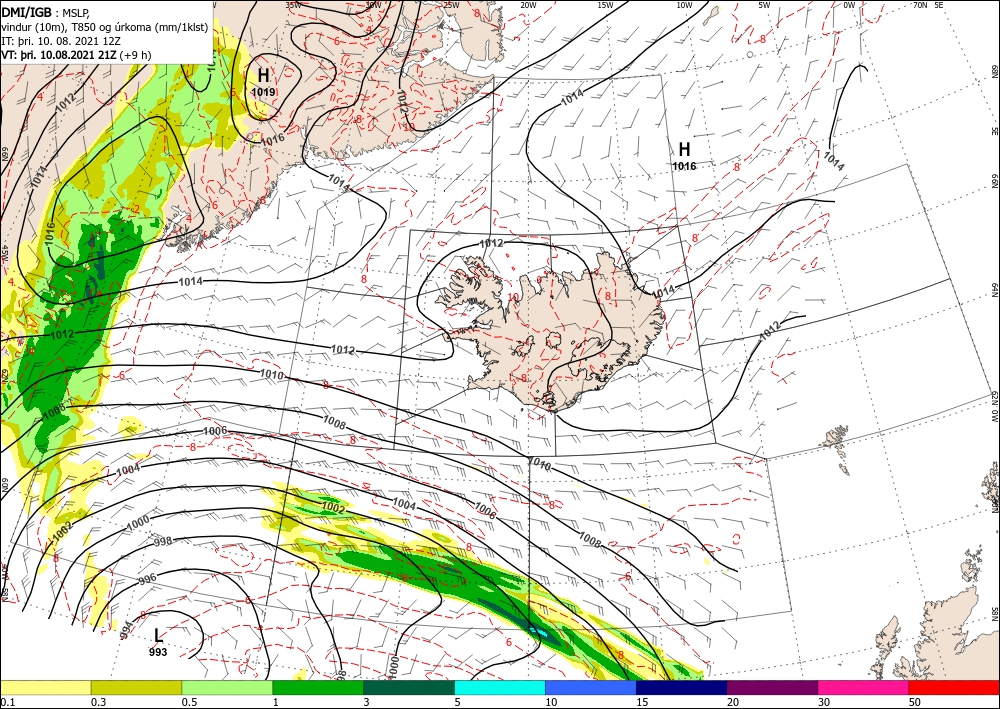
Task: Click the 'VT: þri. 10.08.2021 21Z' valid time line
Action: click(x=76, y=55)
